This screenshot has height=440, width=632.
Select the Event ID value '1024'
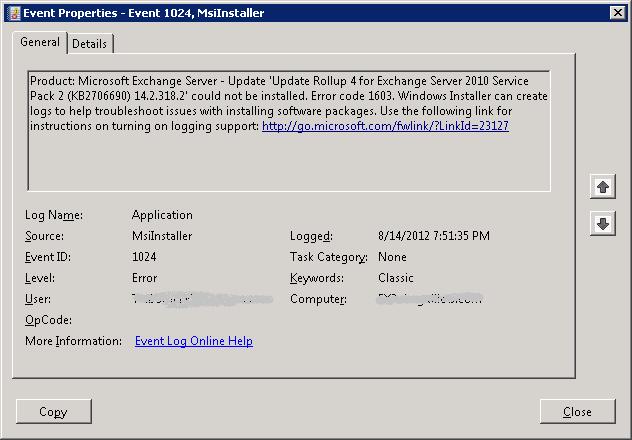(144, 257)
